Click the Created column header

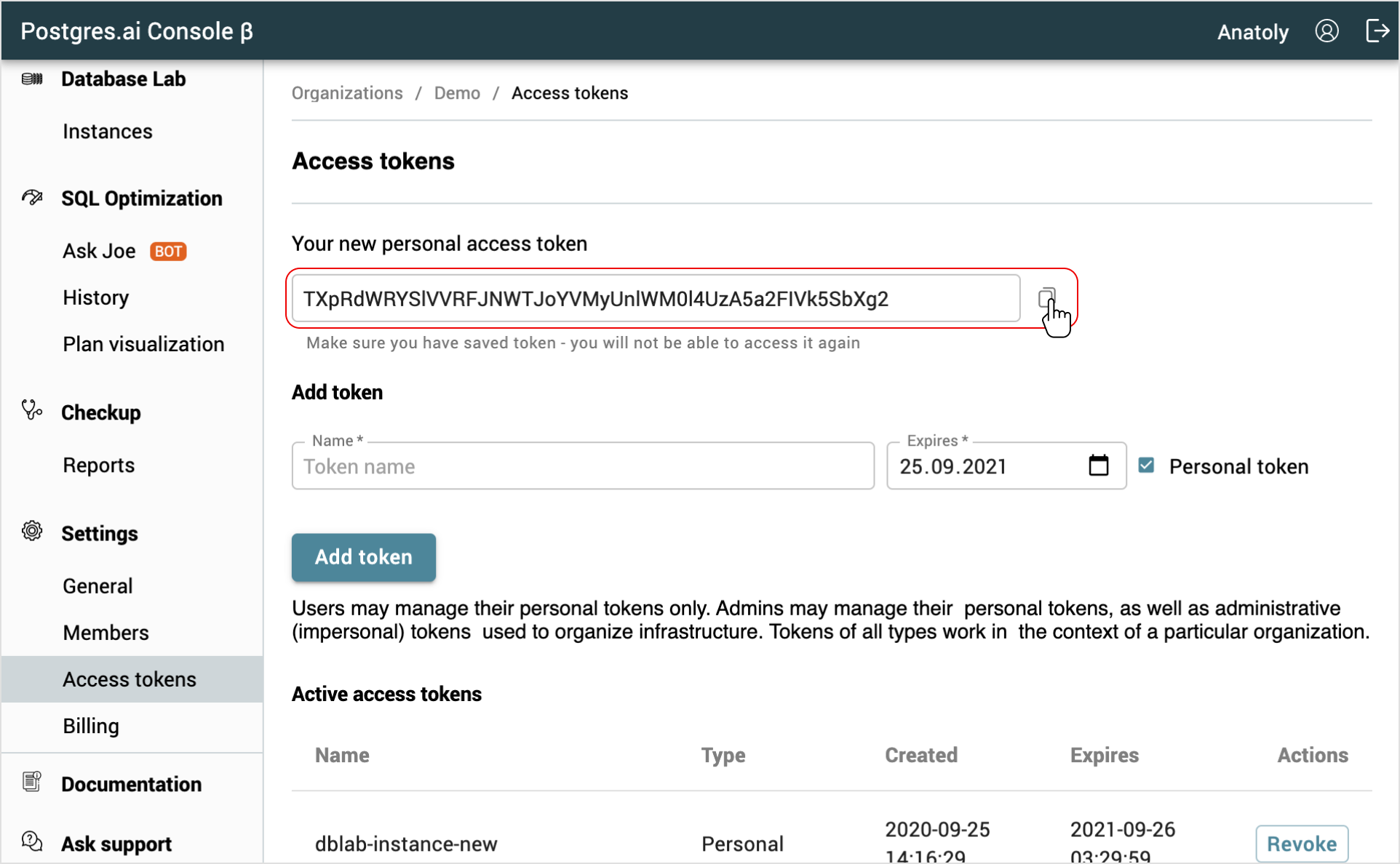(x=921, y=755)
